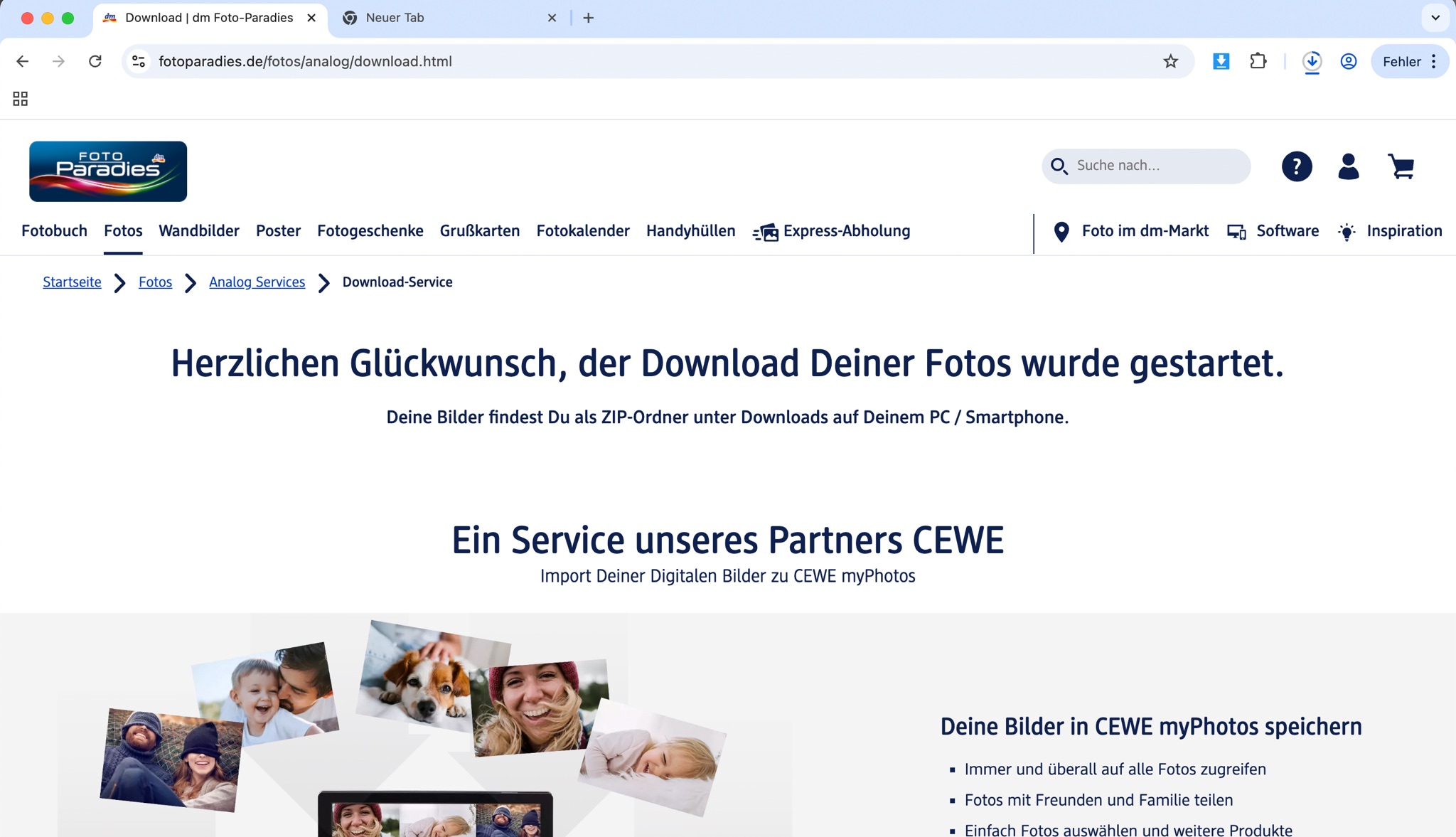Click the Inspiration lightbulb icon
The height and width of the screenshot is (837, 1456).
pos(1347,232)
